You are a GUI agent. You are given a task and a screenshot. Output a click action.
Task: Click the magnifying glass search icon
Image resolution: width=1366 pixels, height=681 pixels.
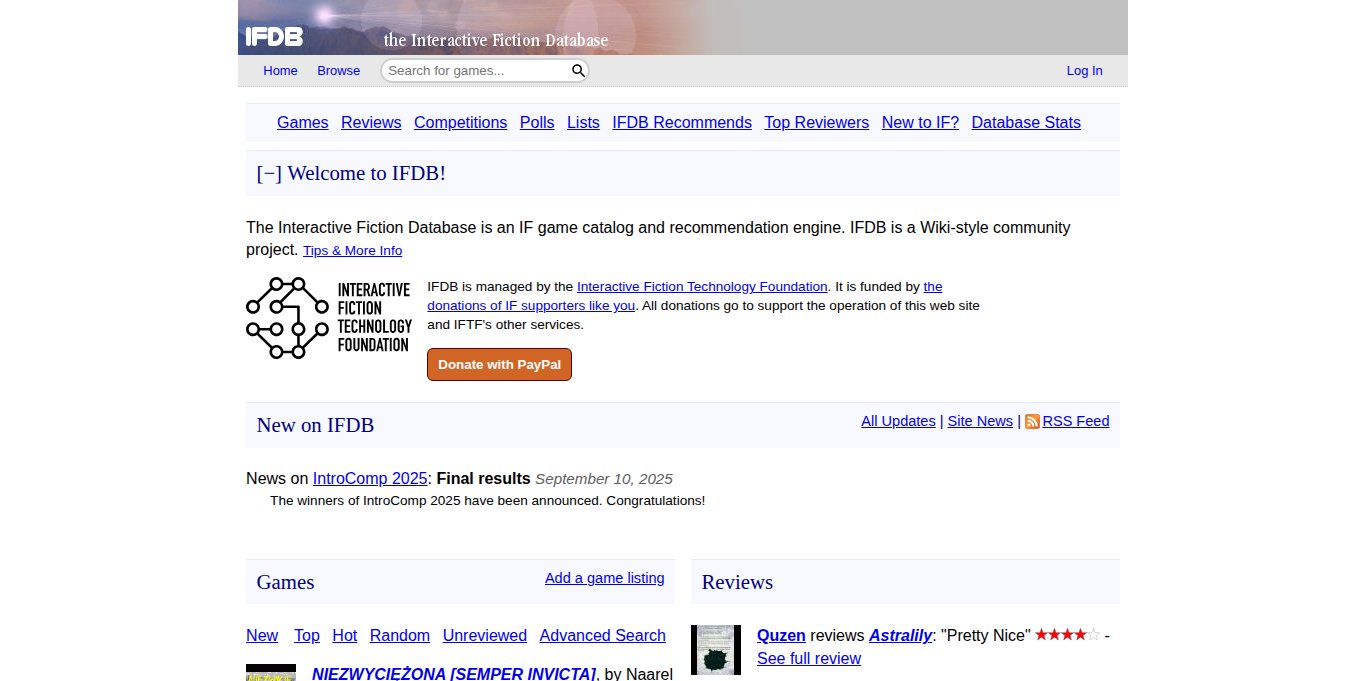[578, 70]
